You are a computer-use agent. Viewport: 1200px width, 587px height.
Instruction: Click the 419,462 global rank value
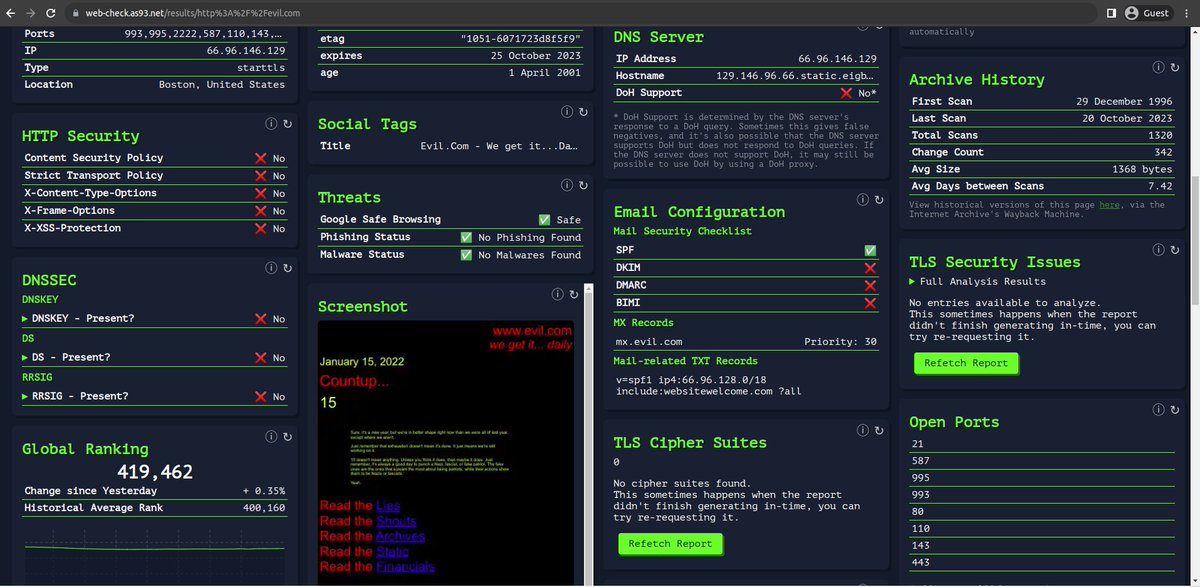155,471
